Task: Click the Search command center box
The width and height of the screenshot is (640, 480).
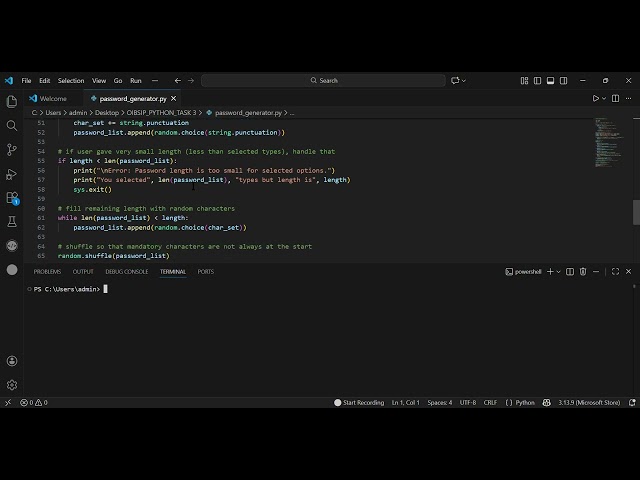Action: click(x=323, y=80)
